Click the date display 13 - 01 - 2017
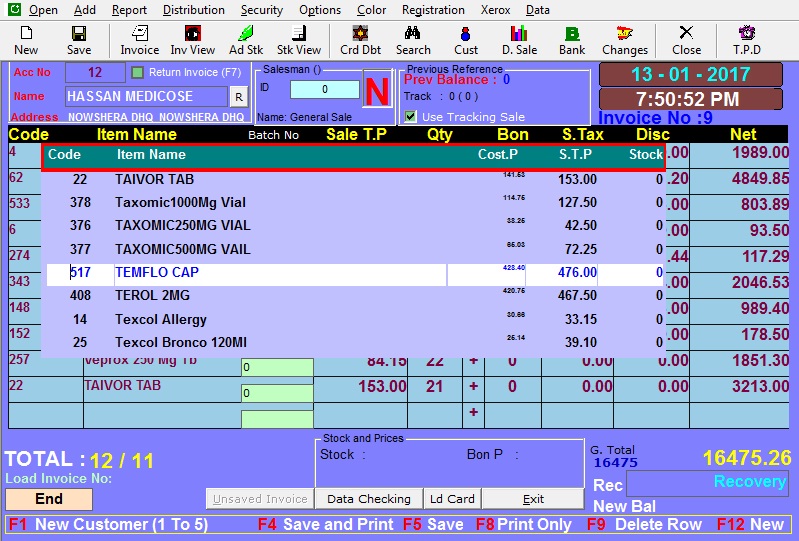 click(x=690, y=74)
